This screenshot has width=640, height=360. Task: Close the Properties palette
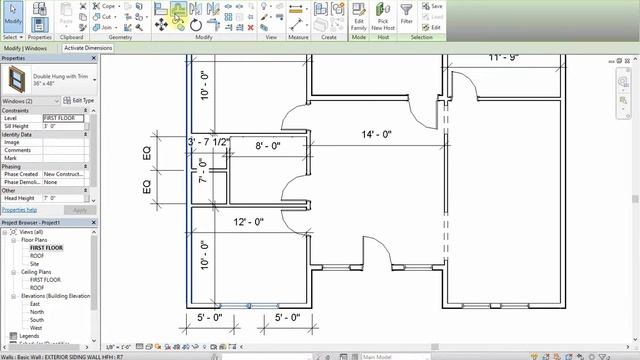[x=93, y=58]
